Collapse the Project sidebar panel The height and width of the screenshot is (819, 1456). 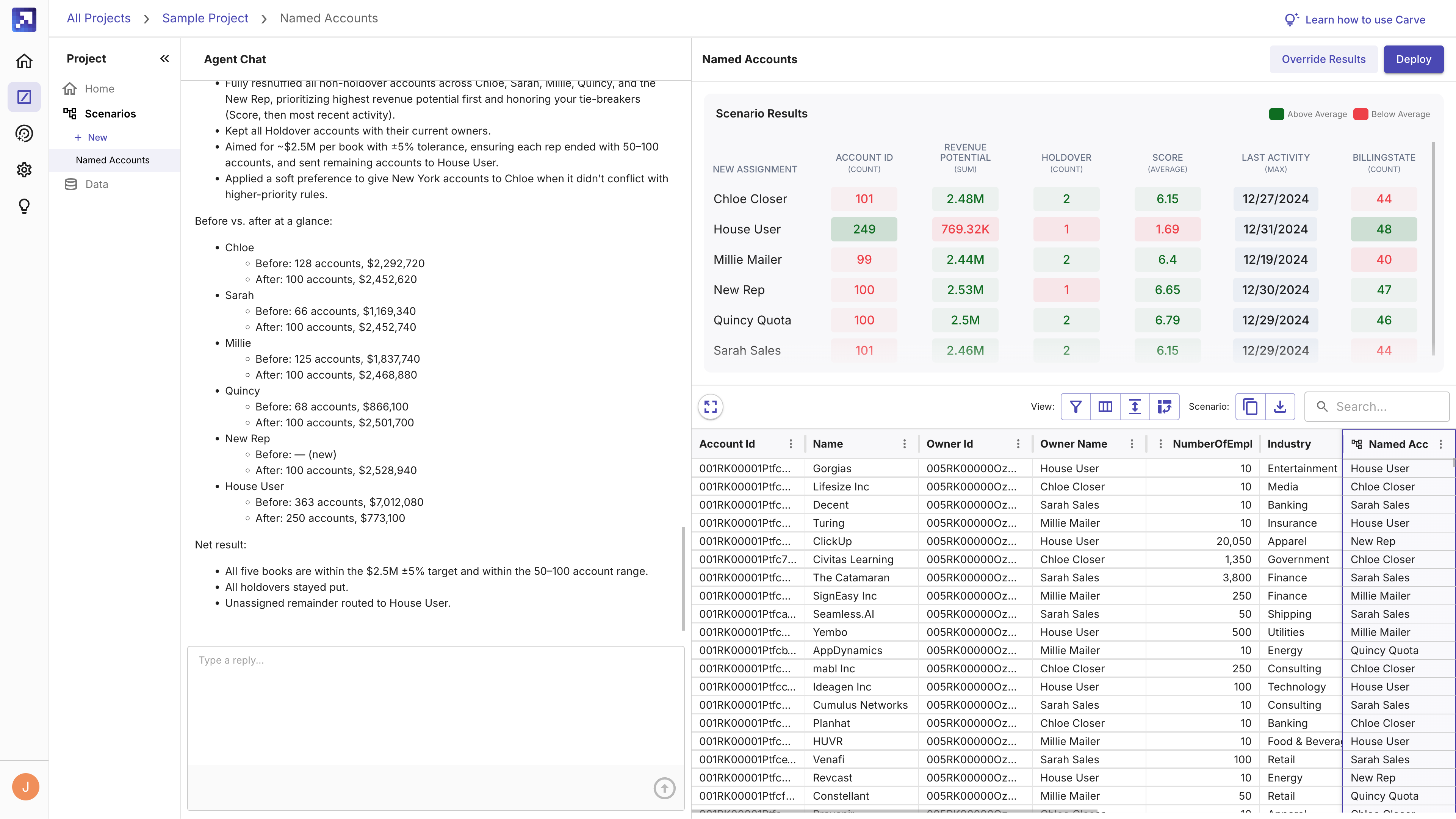[164, 58]
